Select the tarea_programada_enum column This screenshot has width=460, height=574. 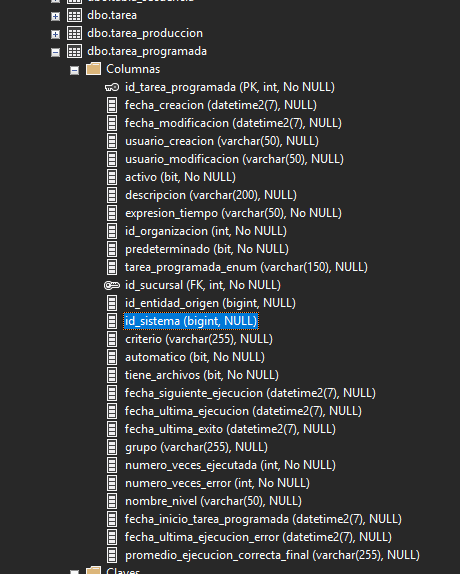pyautogui.click(x=246, y=267)
